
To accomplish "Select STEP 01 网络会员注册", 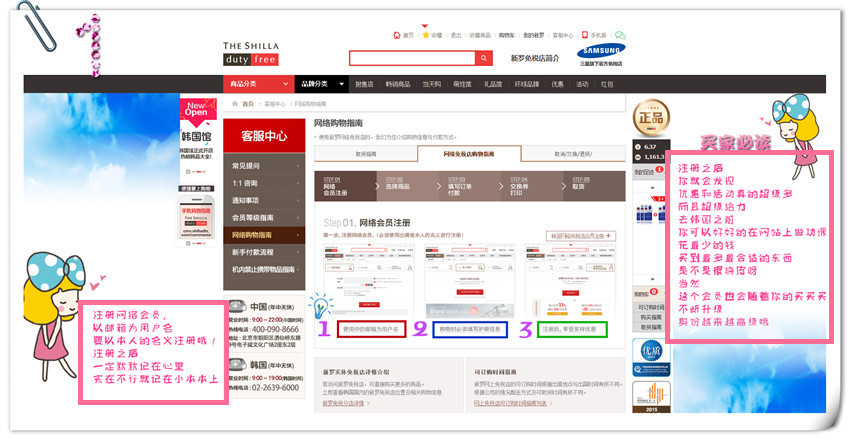I will point(345,186).
